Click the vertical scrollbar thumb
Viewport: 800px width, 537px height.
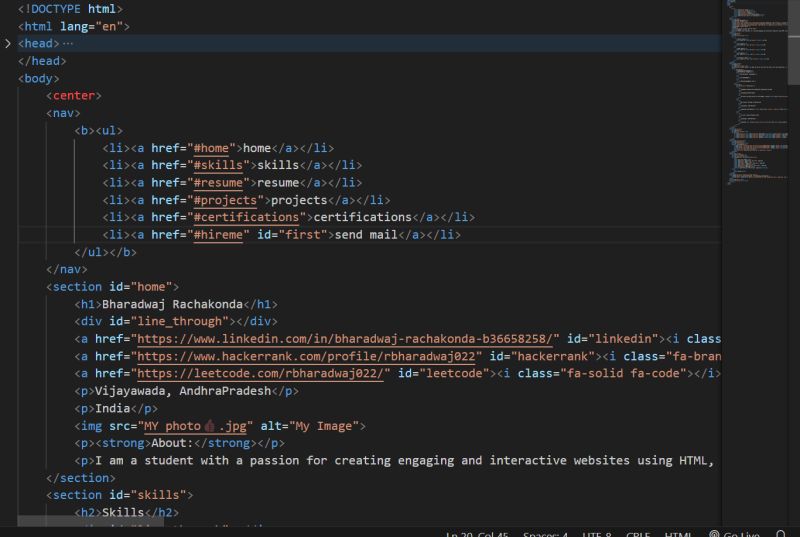[x=794, y=43]
